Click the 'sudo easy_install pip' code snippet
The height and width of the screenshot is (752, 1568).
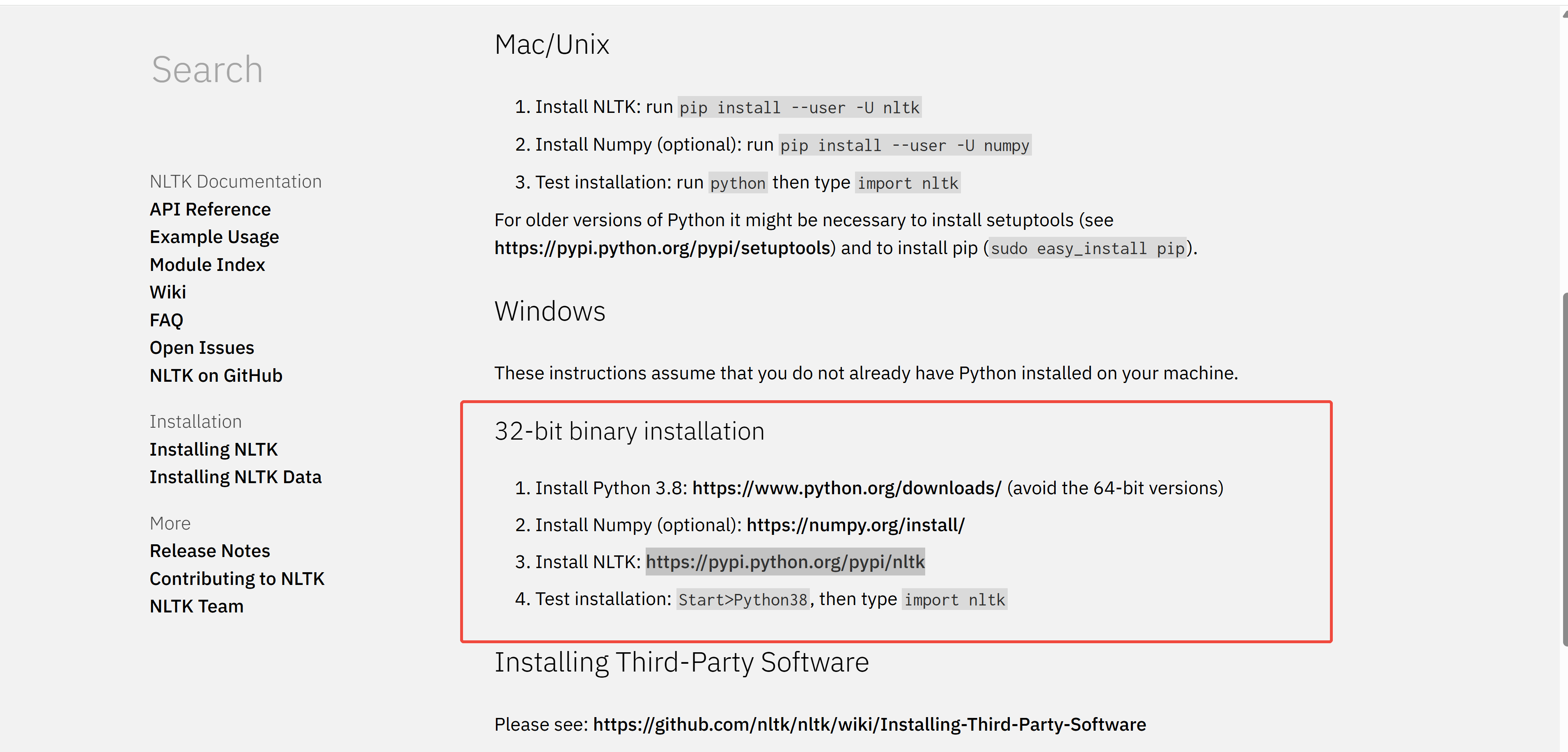click(1087, 248)
